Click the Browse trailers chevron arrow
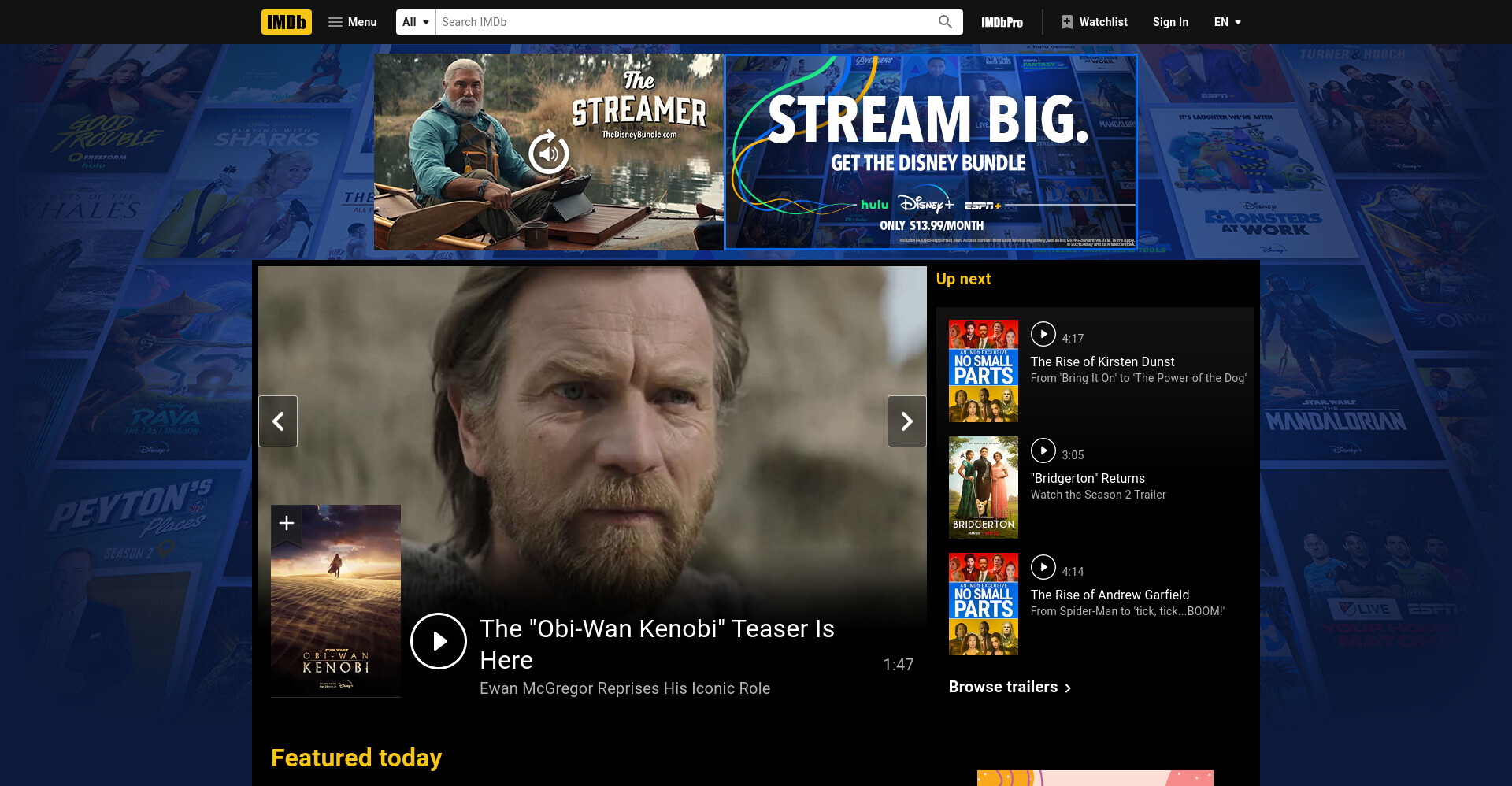The image size is (1512, 786). pyautogui.click(x=1068, y=688)
